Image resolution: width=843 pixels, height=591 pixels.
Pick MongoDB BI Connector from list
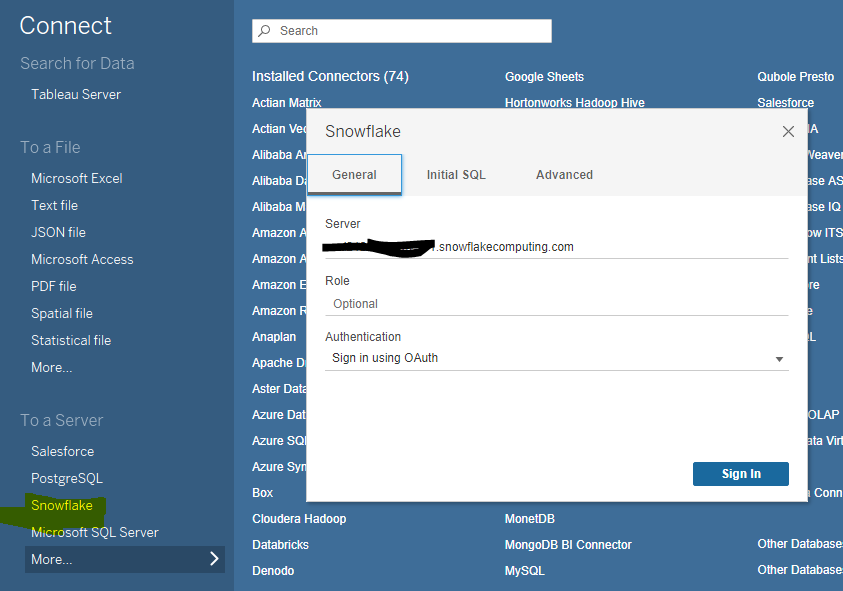[x=568, y=545]
